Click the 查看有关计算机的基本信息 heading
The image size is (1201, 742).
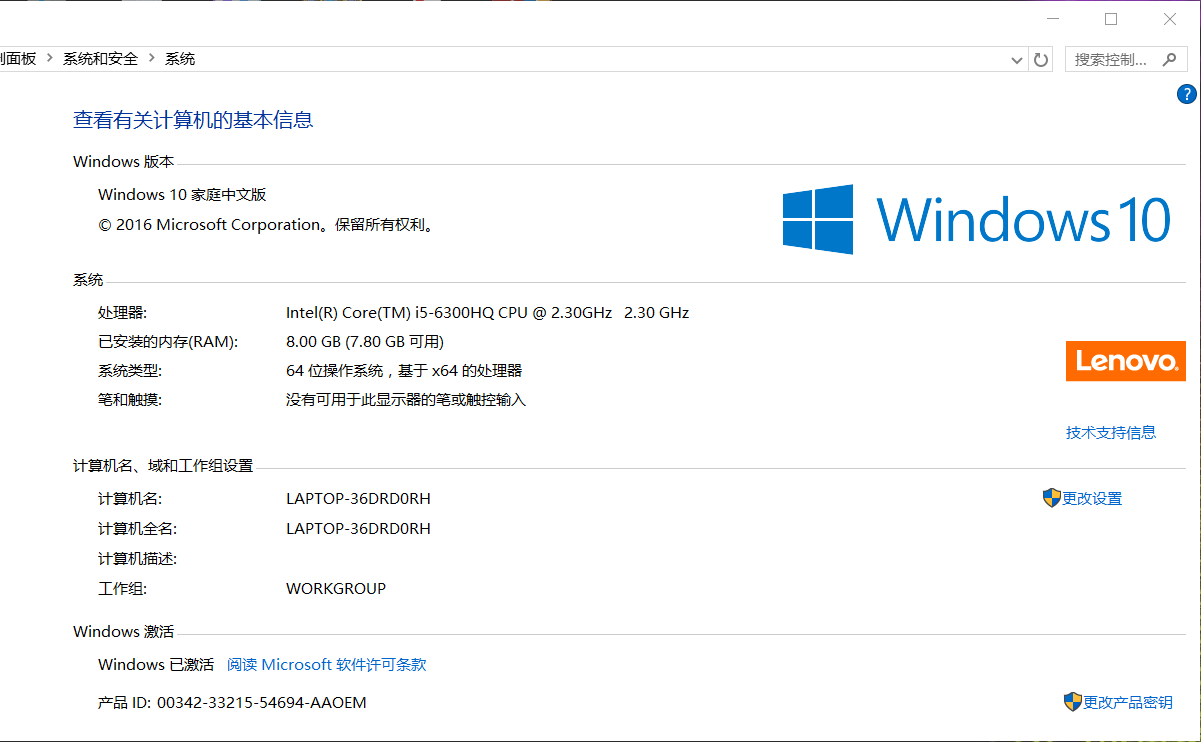point(193,120)
